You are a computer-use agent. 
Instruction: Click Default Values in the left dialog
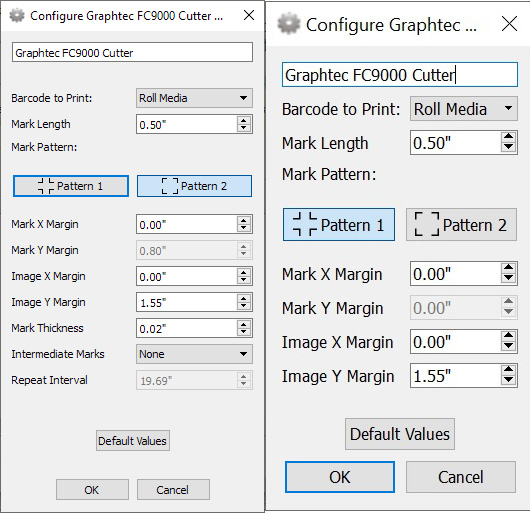[133, 440]
